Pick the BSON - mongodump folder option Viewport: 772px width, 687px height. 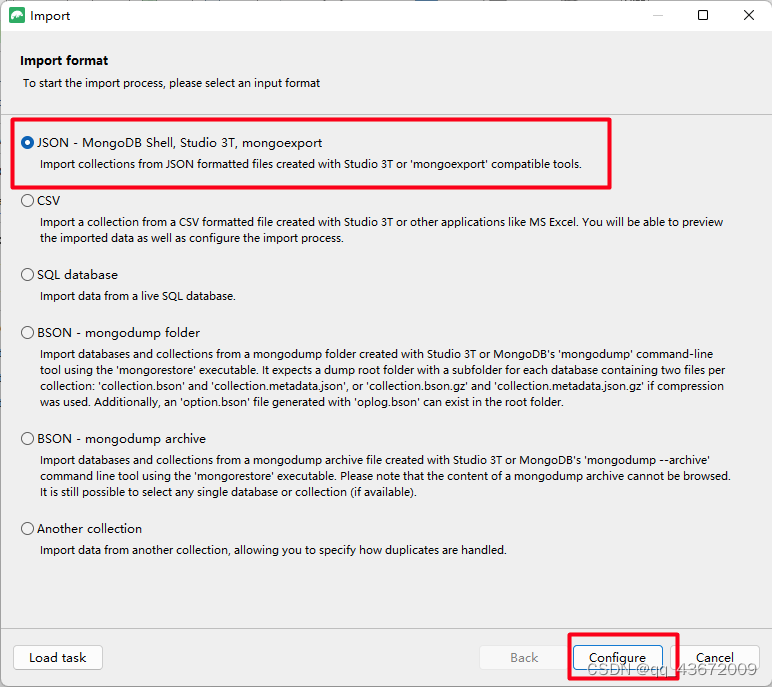28,333
